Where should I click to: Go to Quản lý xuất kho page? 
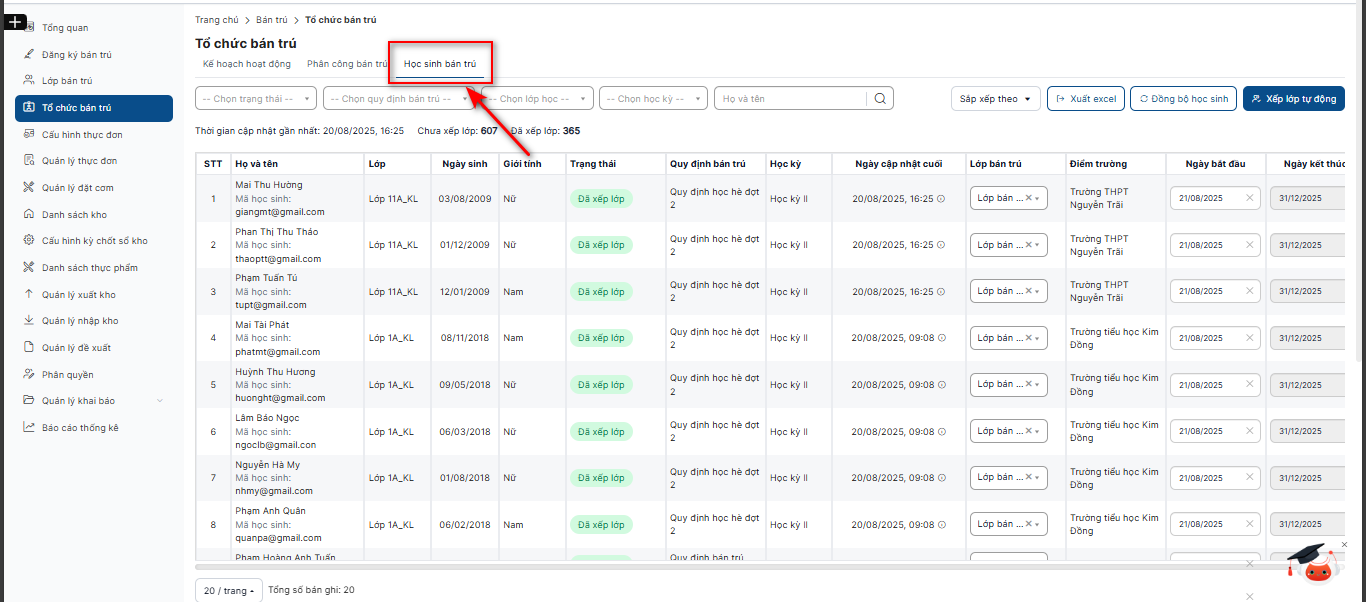pos(78,295)
